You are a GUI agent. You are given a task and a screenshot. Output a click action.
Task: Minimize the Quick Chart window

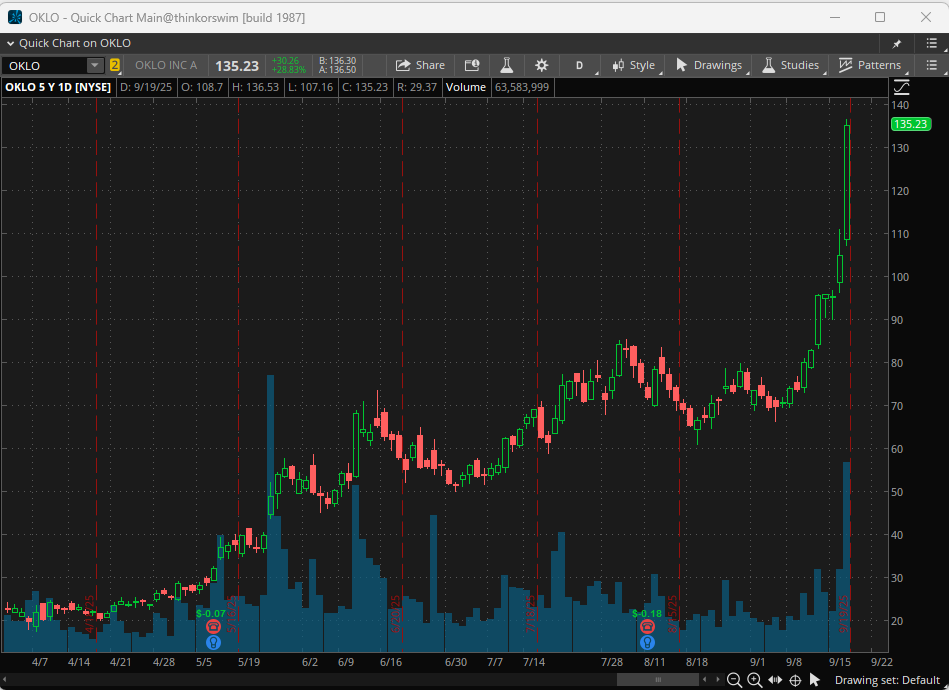point(835,17)
